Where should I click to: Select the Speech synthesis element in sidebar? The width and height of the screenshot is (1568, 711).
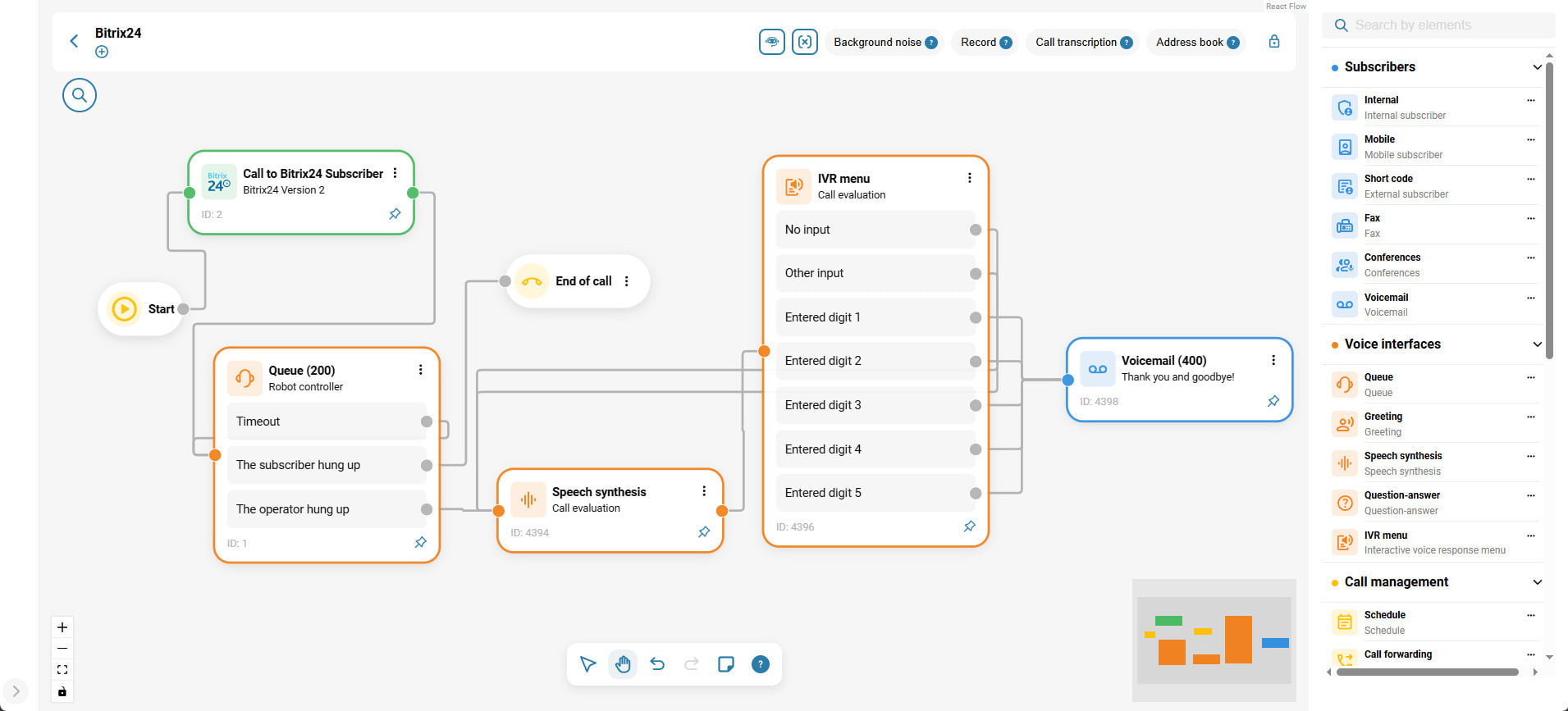1402,463
